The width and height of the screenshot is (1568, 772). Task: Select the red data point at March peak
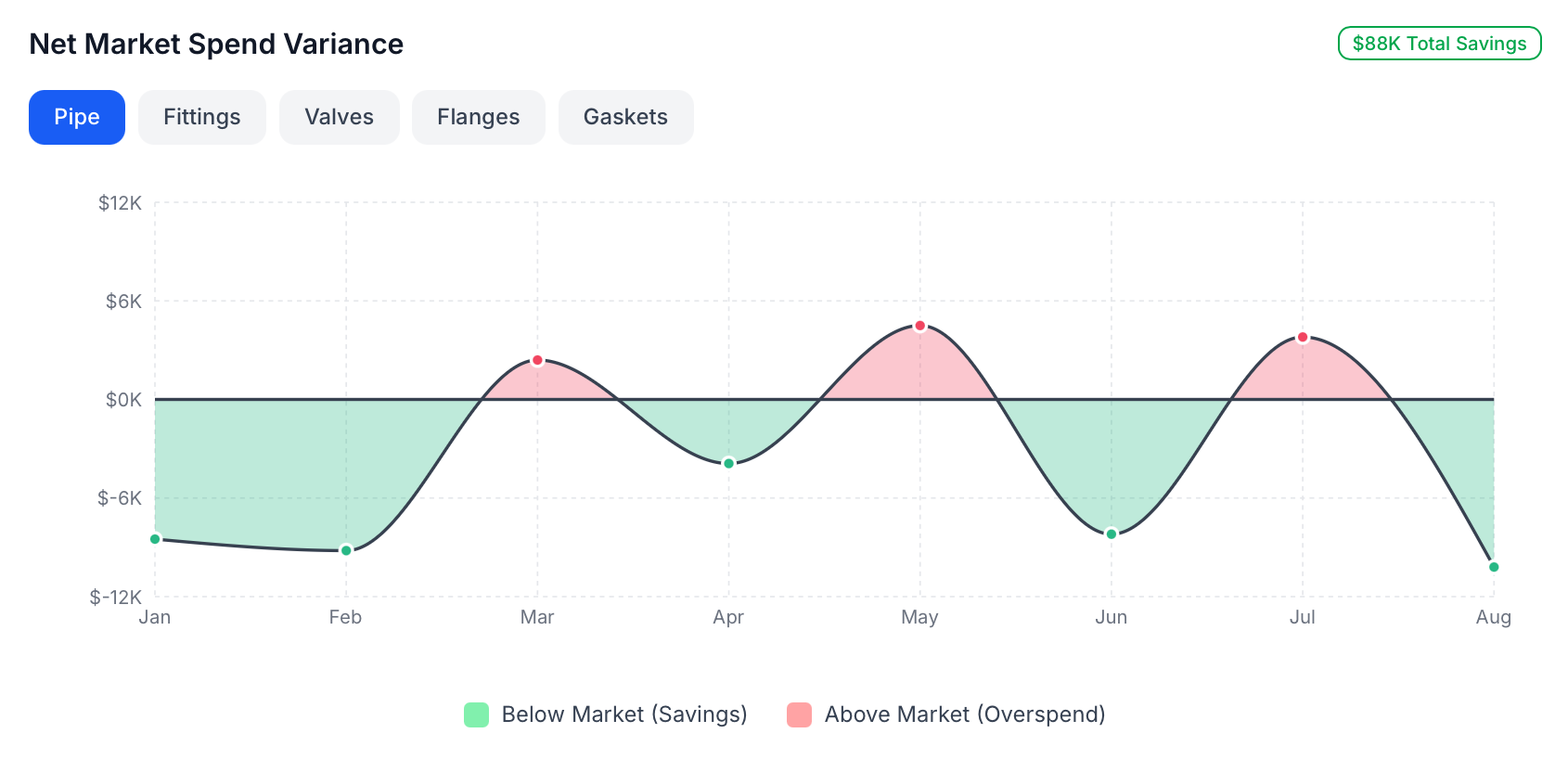(x=538, y=360)
